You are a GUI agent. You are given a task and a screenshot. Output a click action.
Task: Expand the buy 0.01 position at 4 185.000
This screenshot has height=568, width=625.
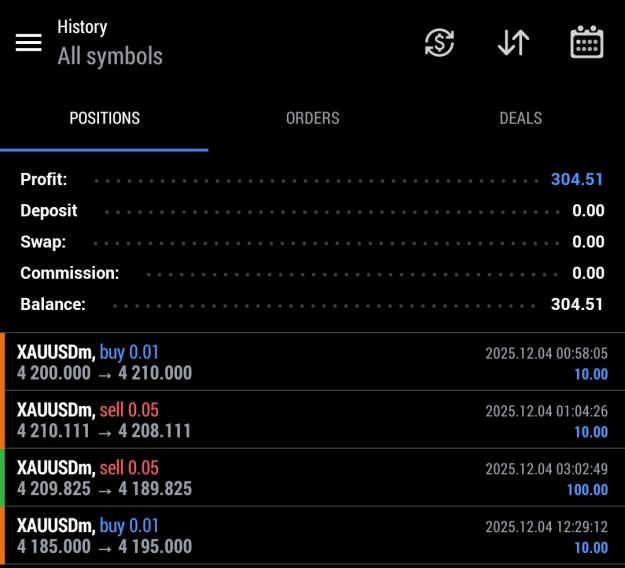click(x=312, y=535)
